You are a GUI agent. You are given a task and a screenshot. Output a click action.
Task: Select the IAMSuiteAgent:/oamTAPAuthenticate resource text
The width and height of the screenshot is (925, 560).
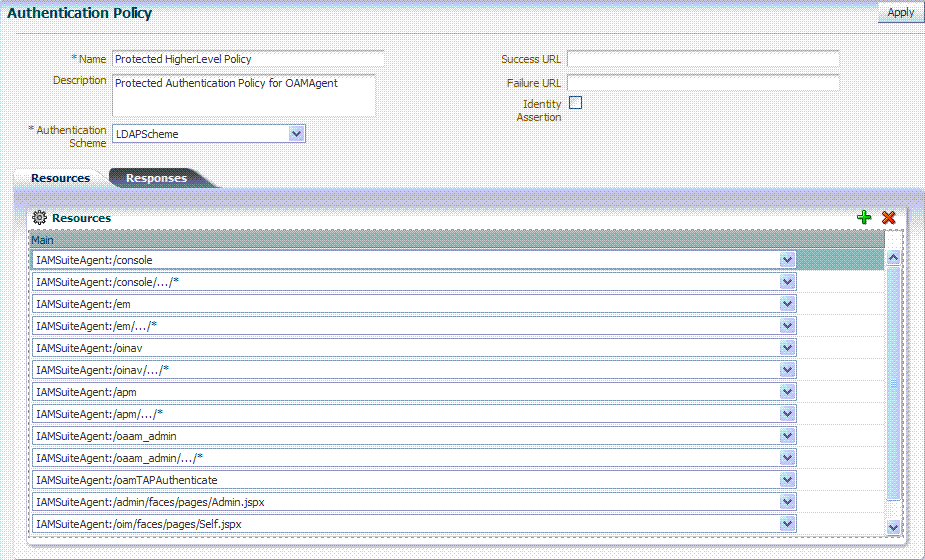coord(127,480)
